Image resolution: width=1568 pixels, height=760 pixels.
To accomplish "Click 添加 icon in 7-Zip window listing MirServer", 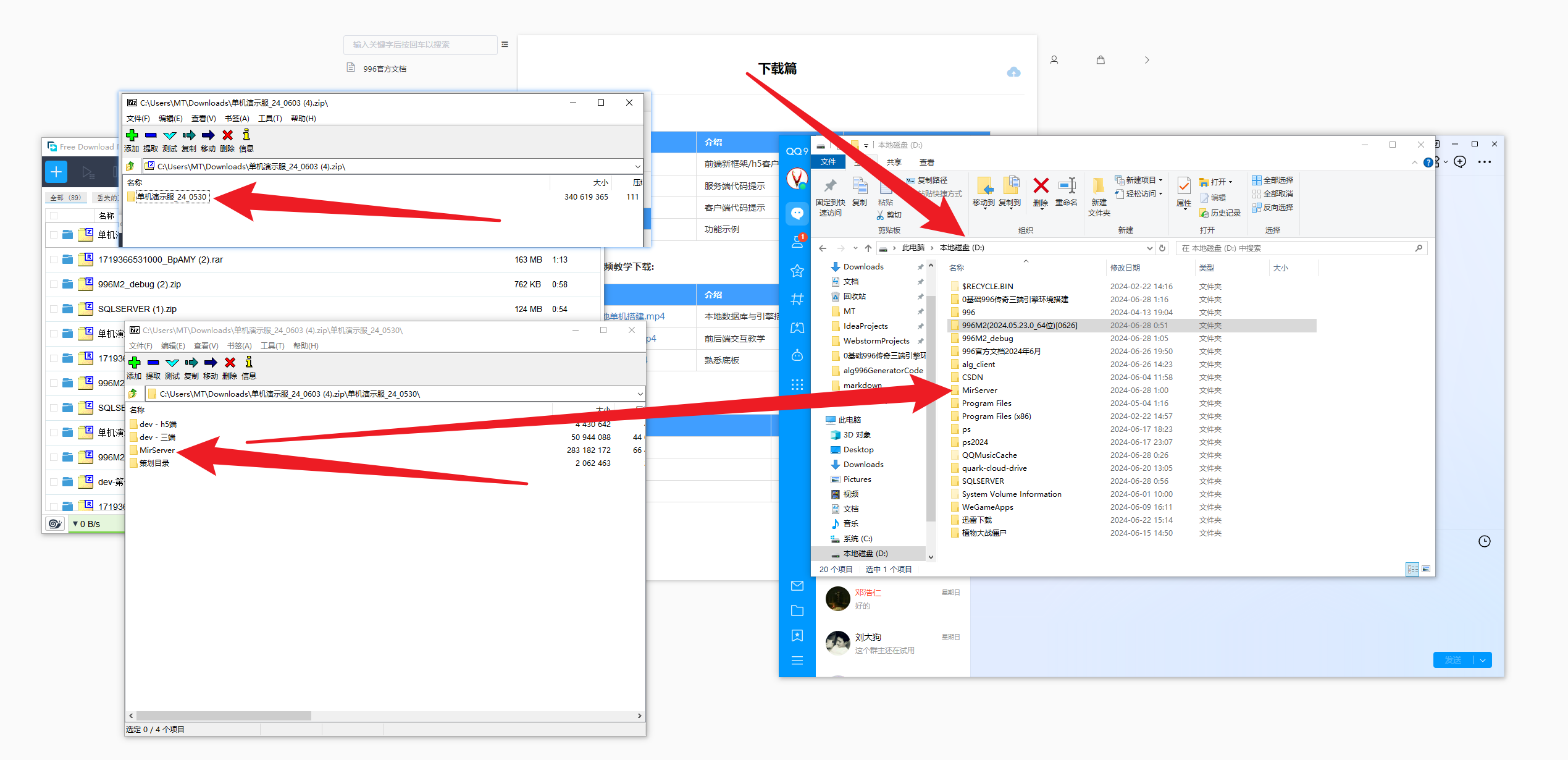I will coord(134,363).
